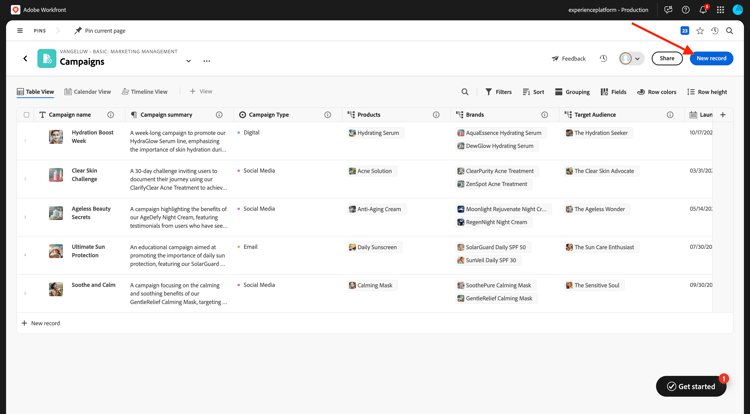
Task: Open the Fields toolbar option
Action: pos(614,92)
